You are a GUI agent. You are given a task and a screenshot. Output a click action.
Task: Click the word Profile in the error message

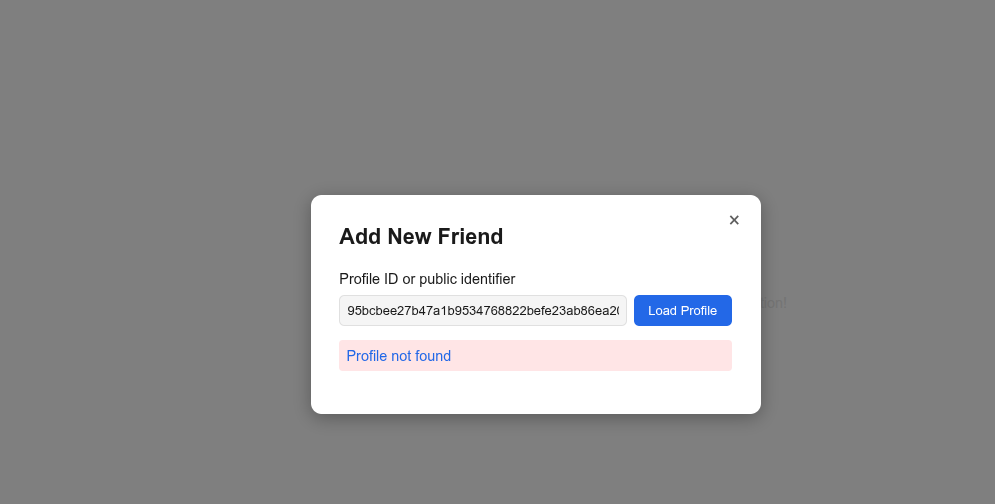365,356
